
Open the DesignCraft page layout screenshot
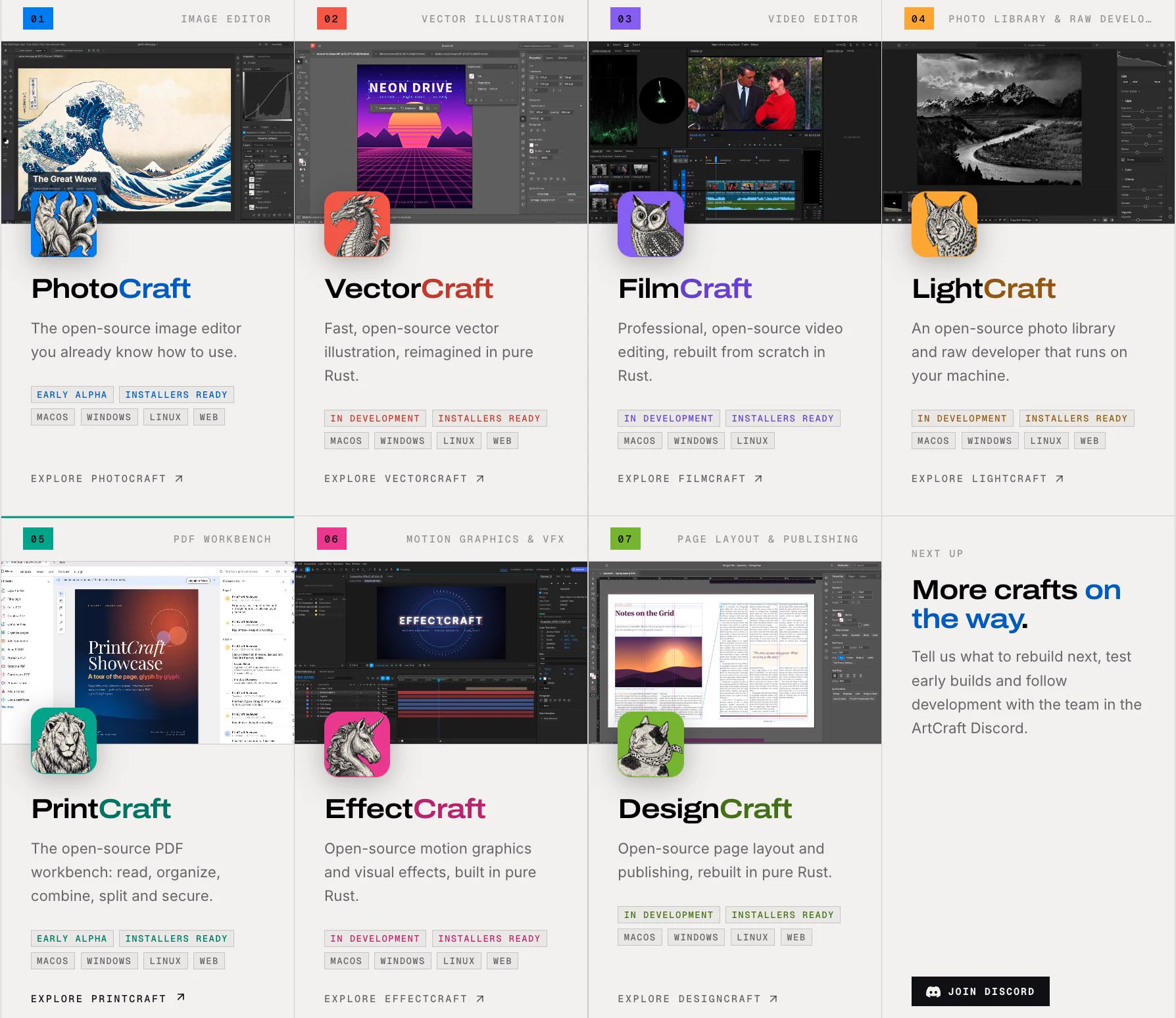(735, 652)
